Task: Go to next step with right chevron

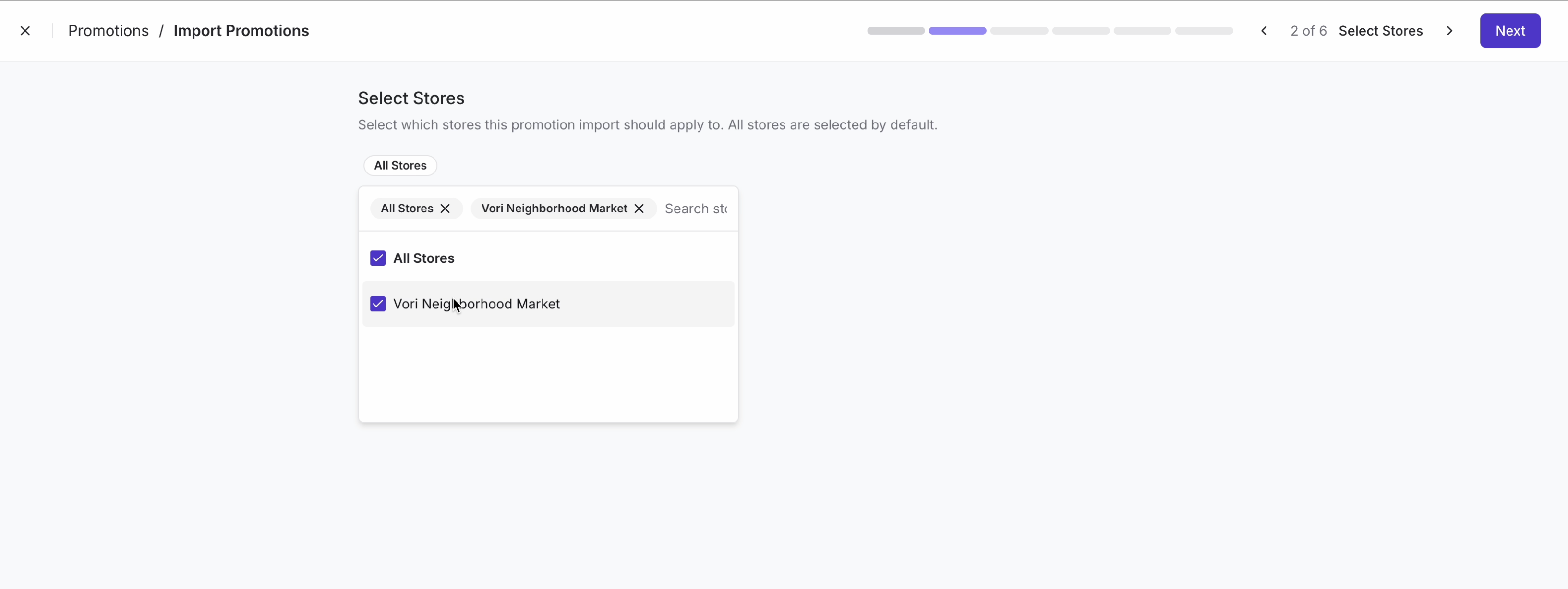Action: pyautogui.click(x=1449, y=31)
